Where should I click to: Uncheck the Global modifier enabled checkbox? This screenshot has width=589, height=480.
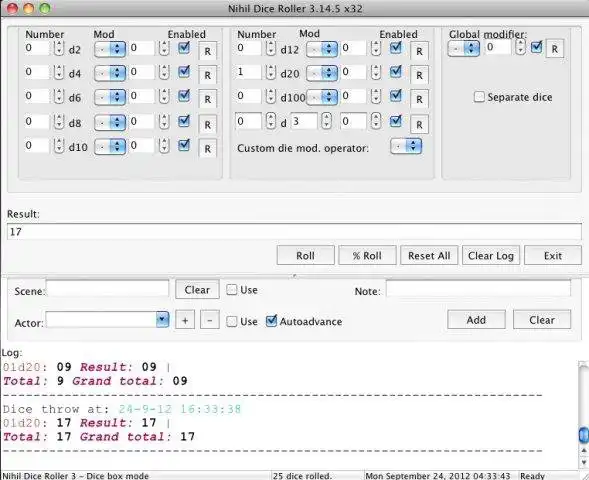(x=536, y=47)
